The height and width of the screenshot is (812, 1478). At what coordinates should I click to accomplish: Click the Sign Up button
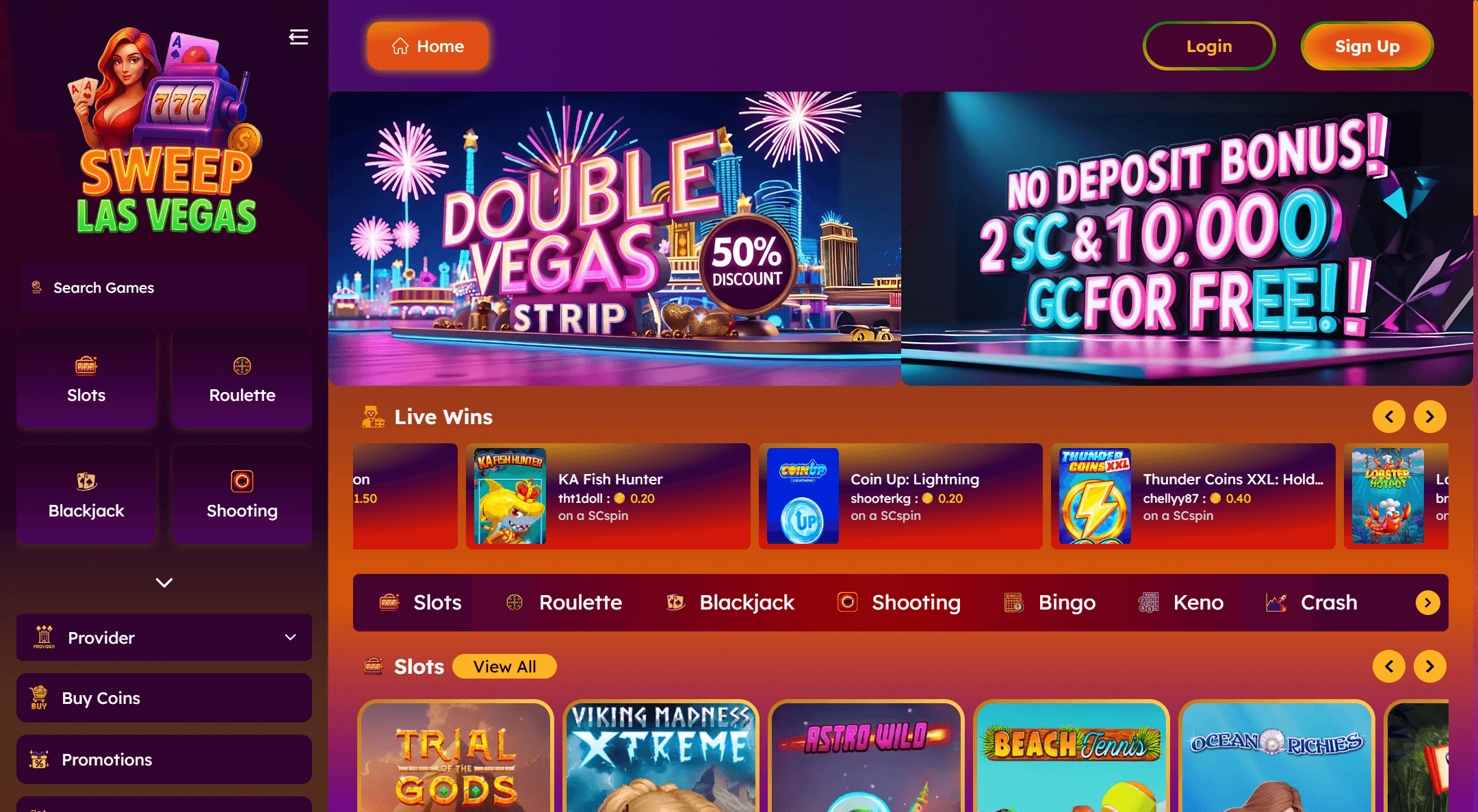click(1367, 46)
